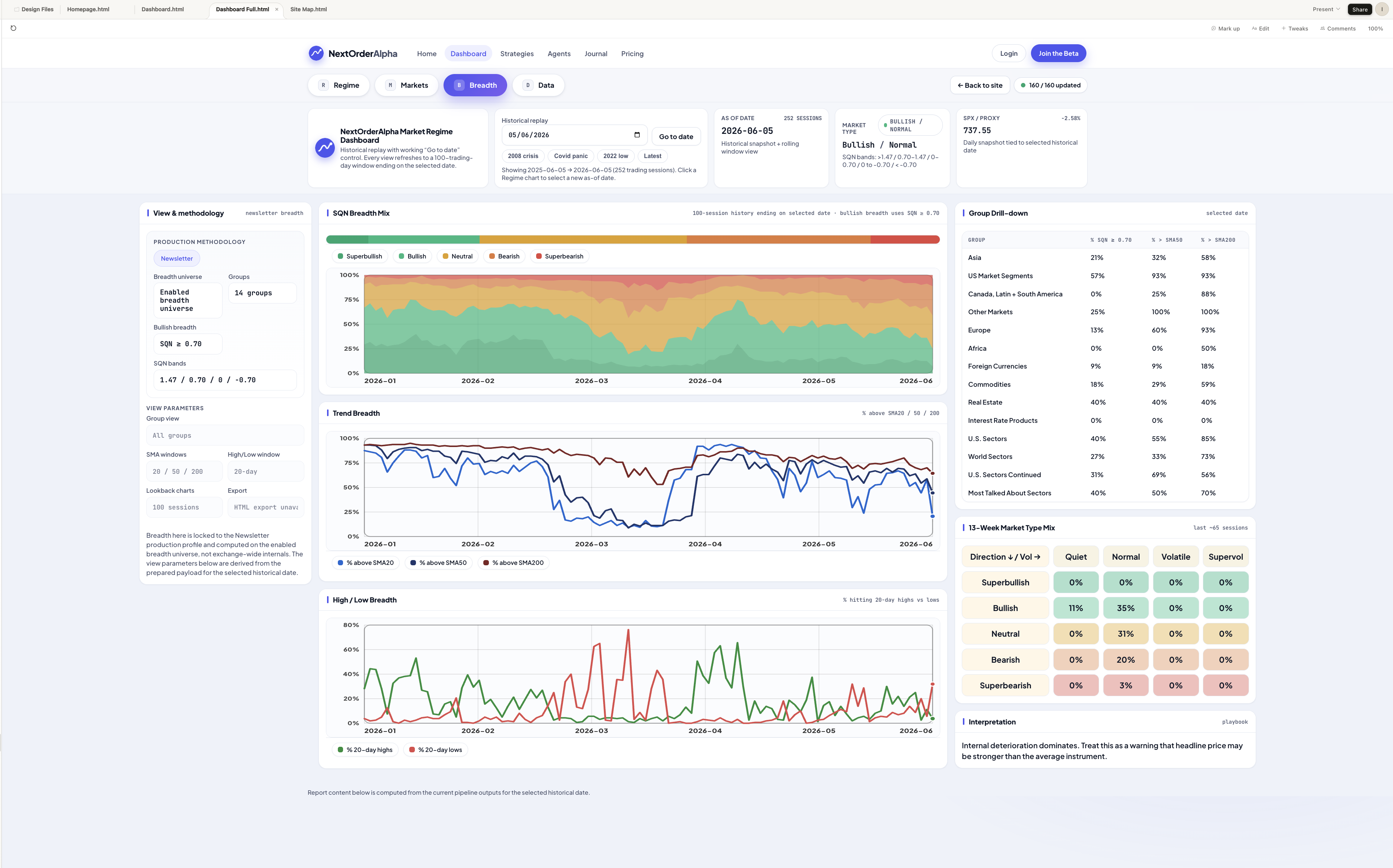This screenshot has width=1393, height=868.
Task: Click Back to site
Action: point(980,85)
